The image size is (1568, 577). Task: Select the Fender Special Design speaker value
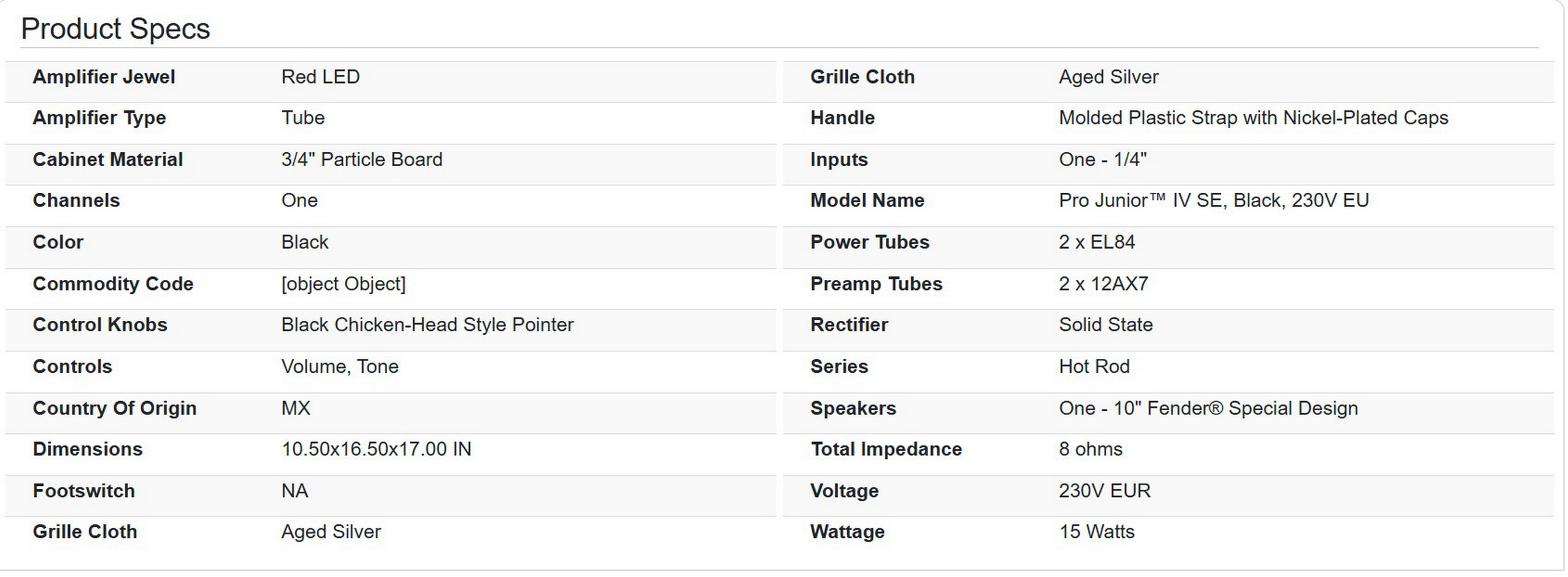[1208, 409]
